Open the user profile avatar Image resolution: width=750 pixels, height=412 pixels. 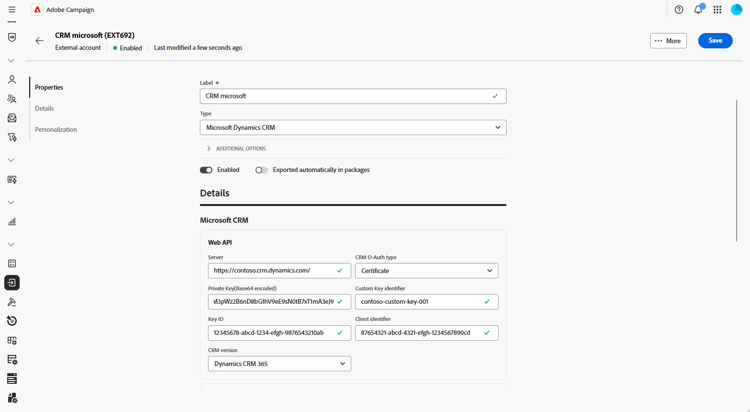(x=737, y=10)
